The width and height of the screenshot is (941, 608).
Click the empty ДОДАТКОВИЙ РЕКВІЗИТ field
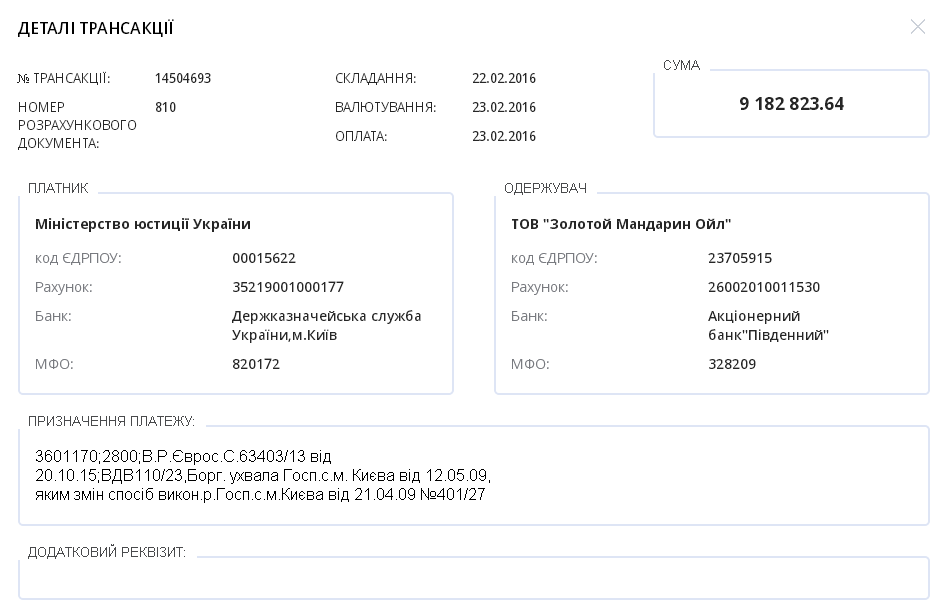click(473, 578)
